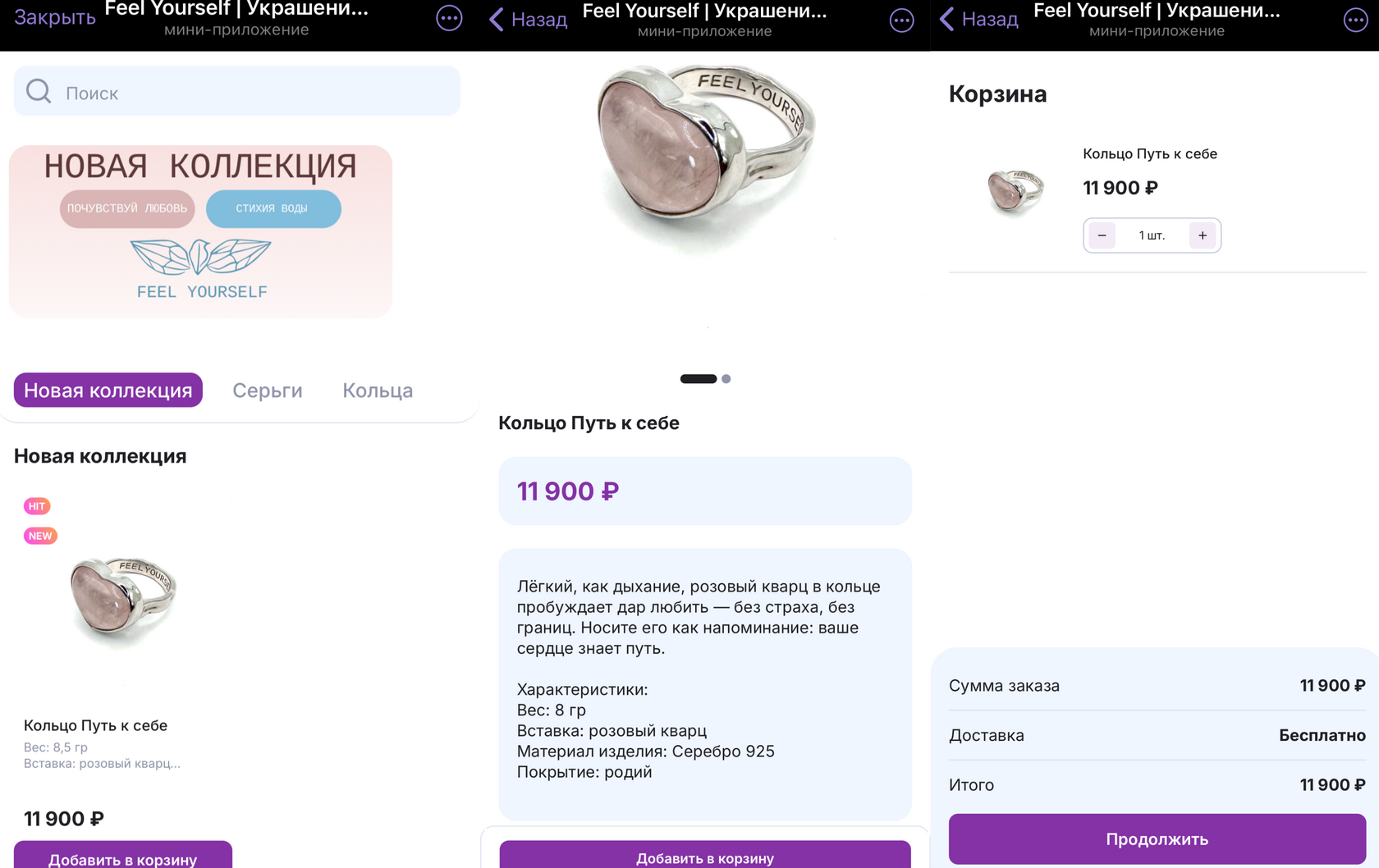Viewport: 1379px width, 868px height.
Task: Open the more options menu in cart header
Action: coord(1355,20)
